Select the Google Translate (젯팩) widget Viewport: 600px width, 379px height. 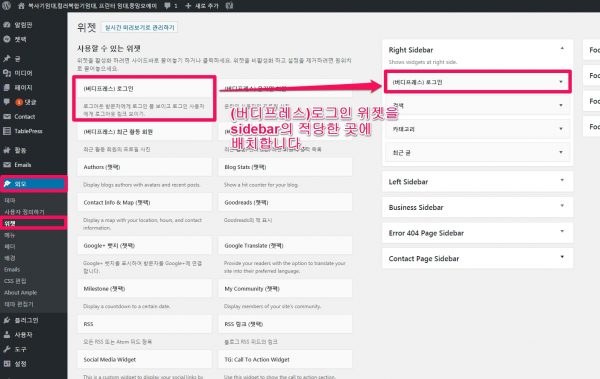[x=285, y=245]
